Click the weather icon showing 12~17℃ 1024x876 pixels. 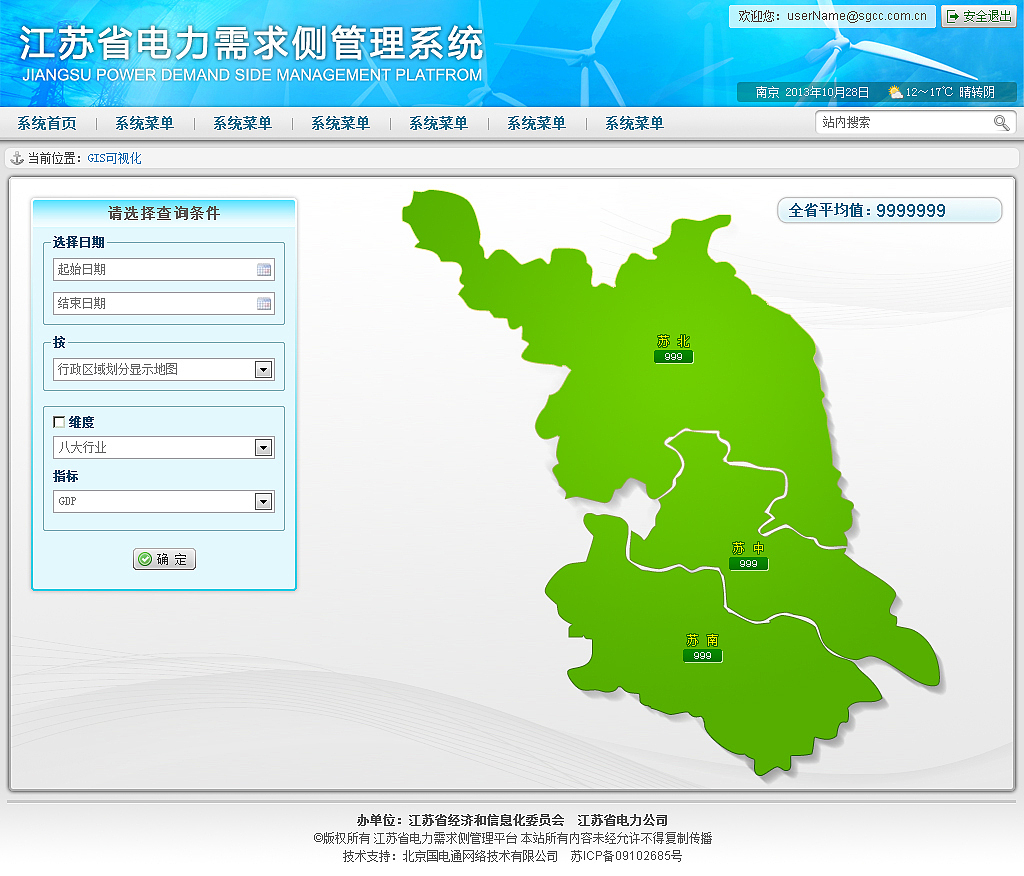tap(894, 92)
